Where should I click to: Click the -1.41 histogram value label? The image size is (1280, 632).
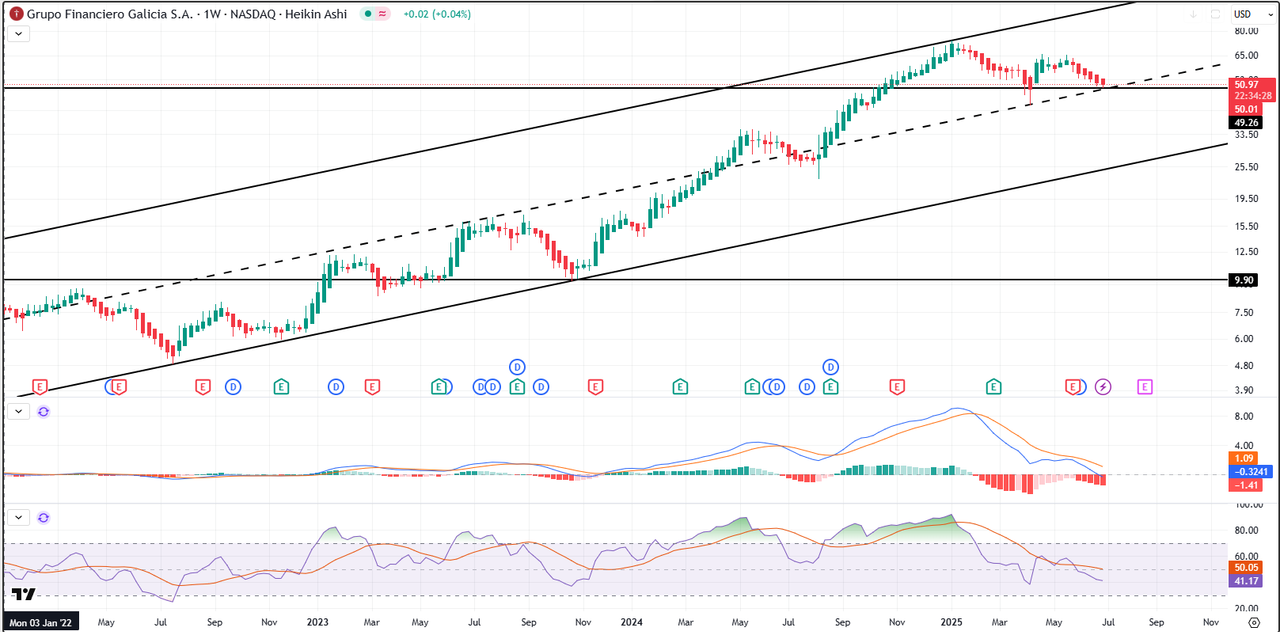coord(1244,484)
